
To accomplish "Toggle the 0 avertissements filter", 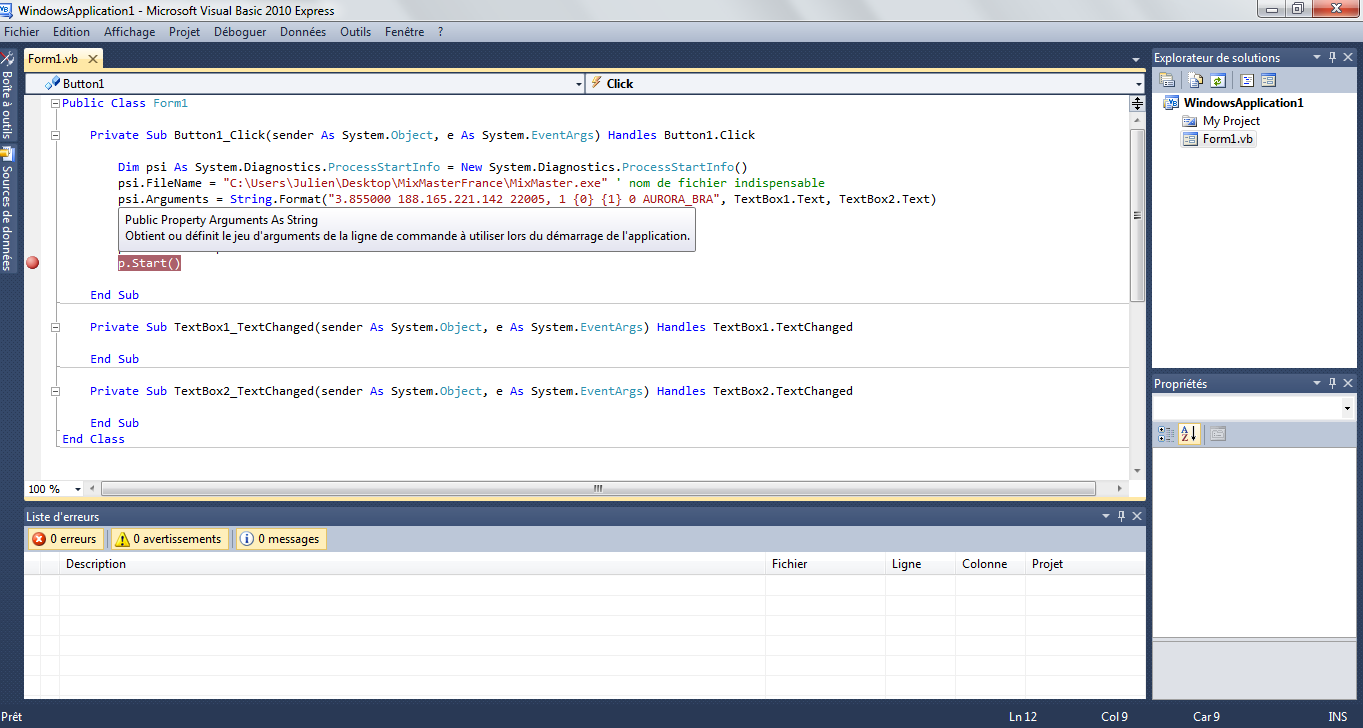I will tap(169, 539).
